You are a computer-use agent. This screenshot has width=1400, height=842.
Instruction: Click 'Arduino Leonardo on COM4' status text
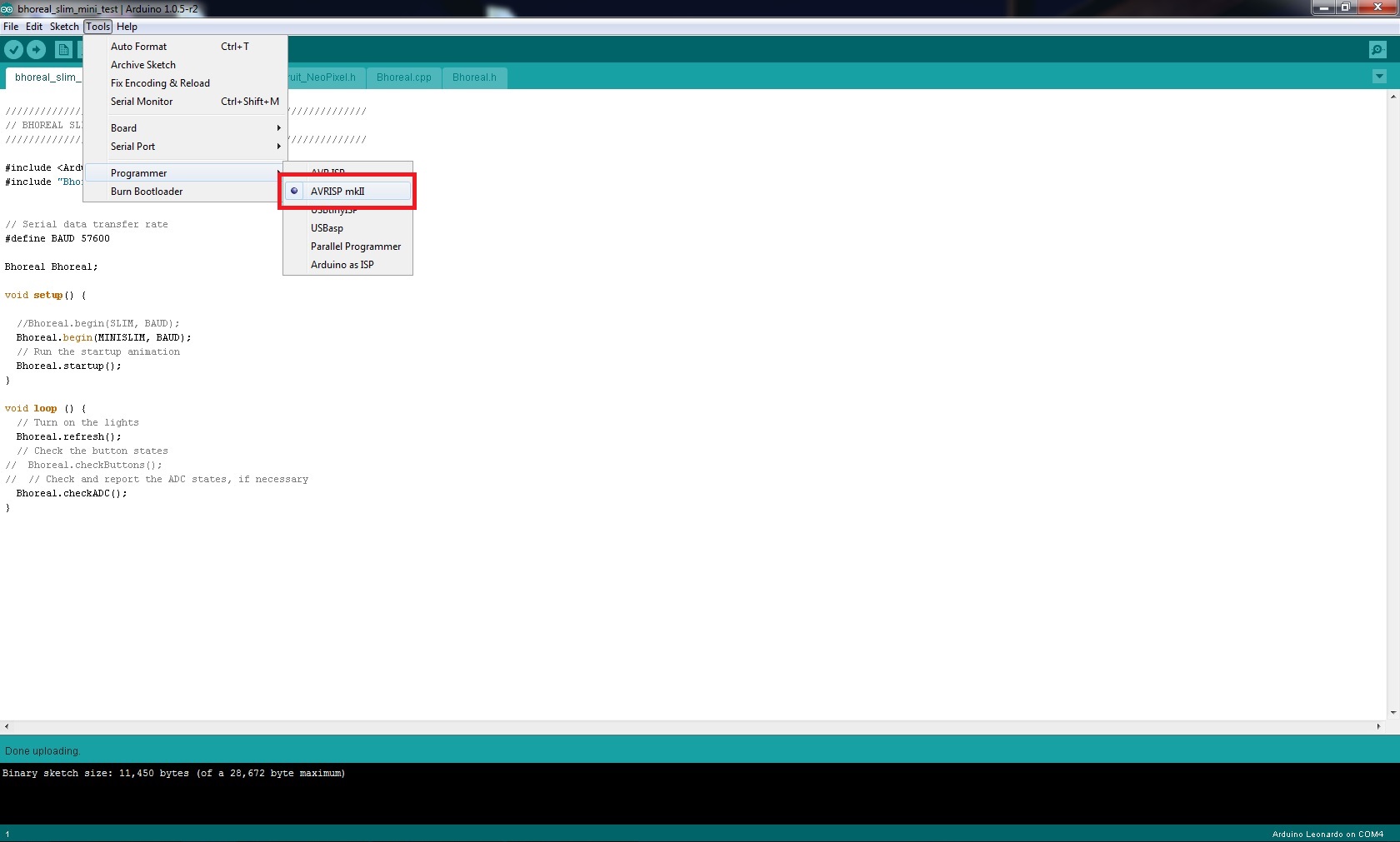click(x=1327, y=834)
